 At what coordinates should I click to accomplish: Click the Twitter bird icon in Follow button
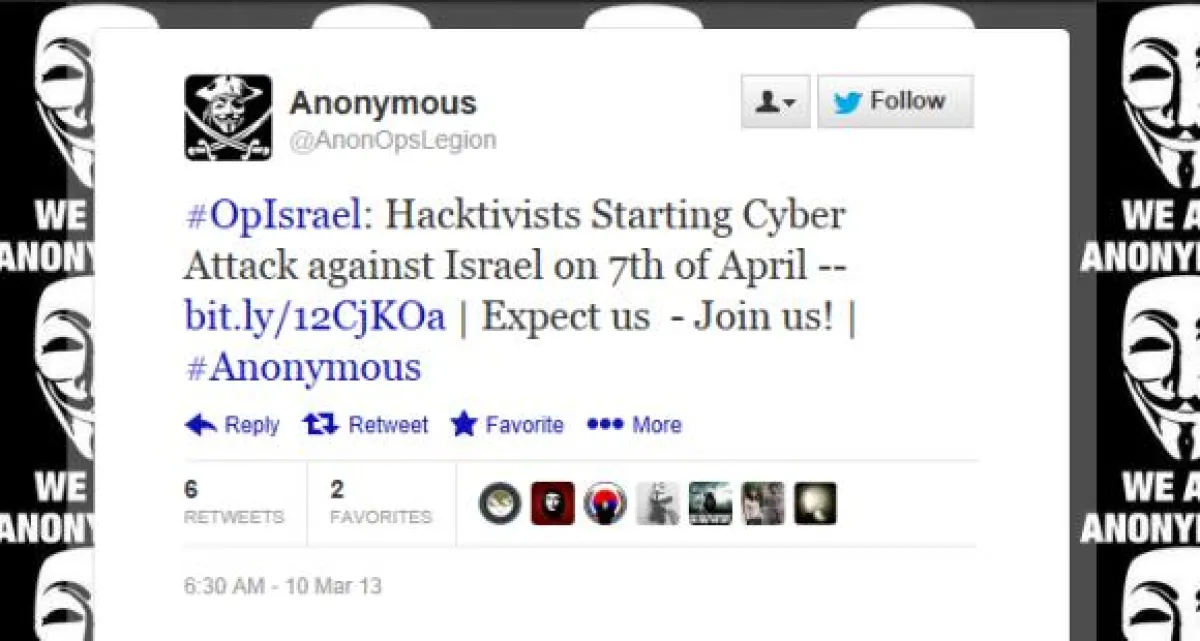(x=847, y=102)
